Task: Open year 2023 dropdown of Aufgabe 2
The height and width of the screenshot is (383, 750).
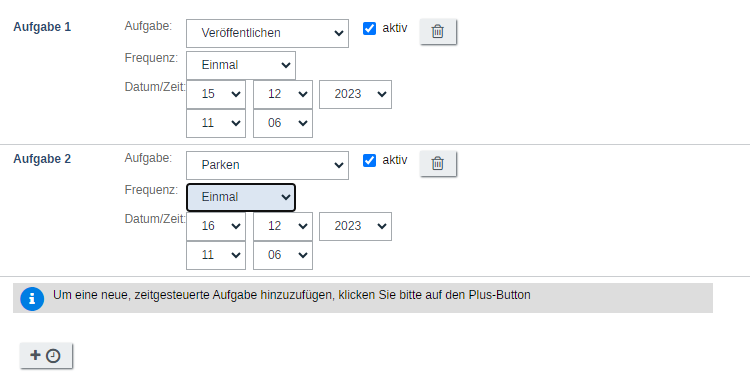Action: [x=355, y=226]
